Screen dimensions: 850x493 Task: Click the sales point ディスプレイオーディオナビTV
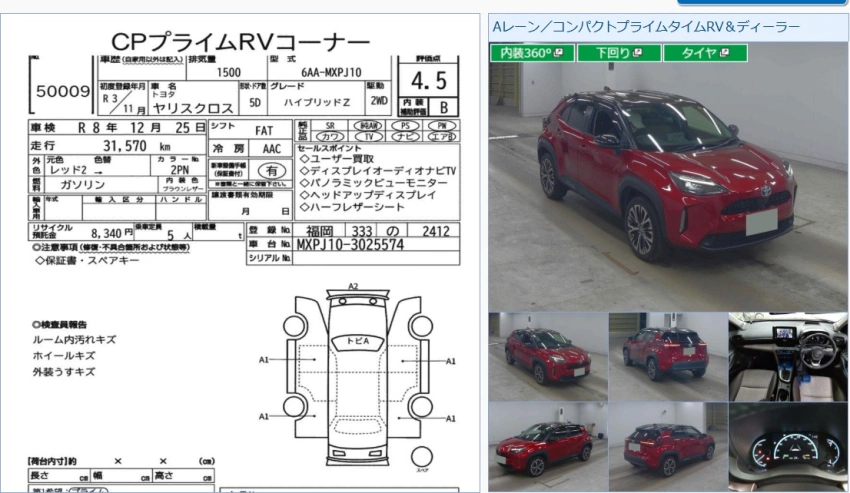click(378, 171)
